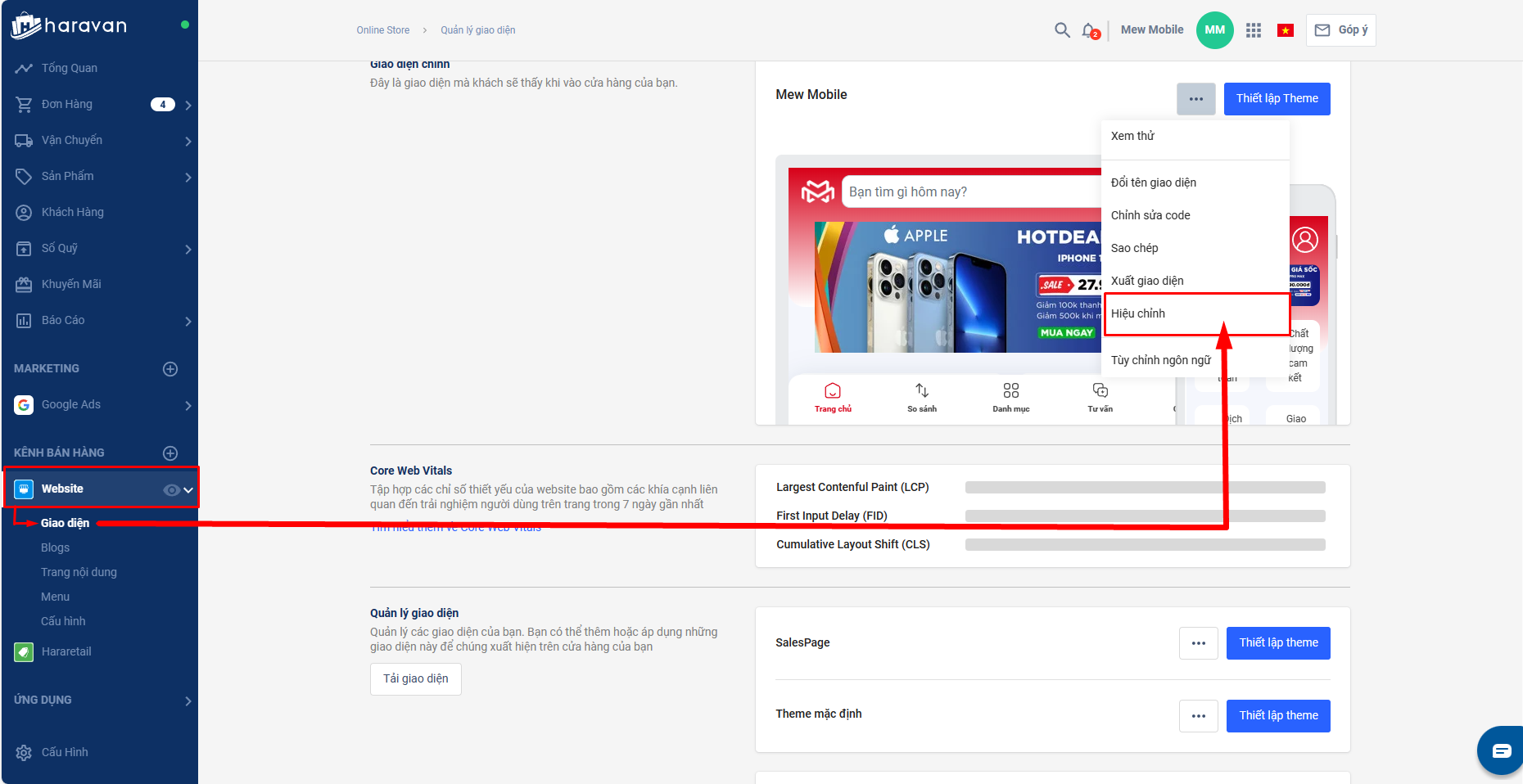1523x784 pixels.
Task: Click the Khuyến Mãi gift icon
Action: (24, 284)
